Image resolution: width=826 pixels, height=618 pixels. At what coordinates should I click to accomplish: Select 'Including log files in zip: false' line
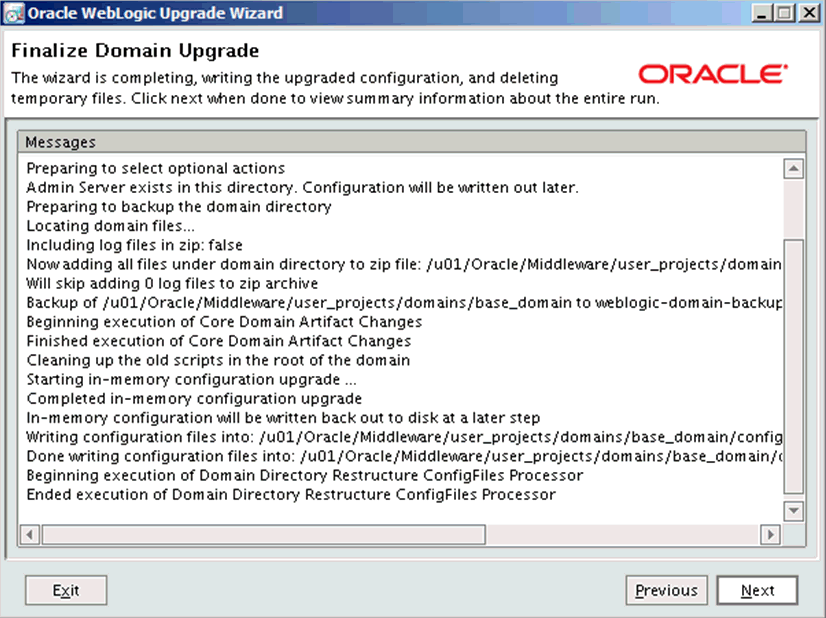click(134, 245)
